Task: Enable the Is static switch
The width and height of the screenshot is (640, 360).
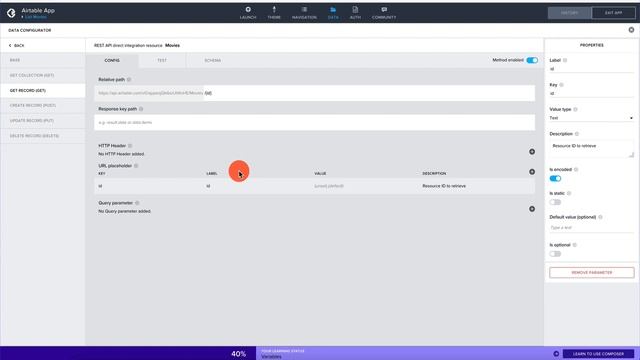Action: click(555, 202)
